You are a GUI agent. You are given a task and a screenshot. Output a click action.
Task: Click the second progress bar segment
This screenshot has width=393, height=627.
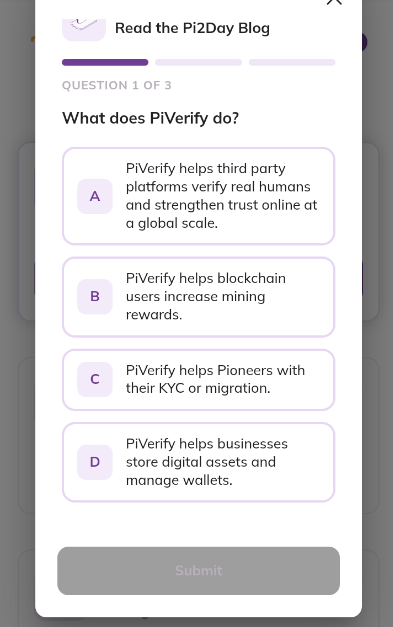tap(198, 62)
